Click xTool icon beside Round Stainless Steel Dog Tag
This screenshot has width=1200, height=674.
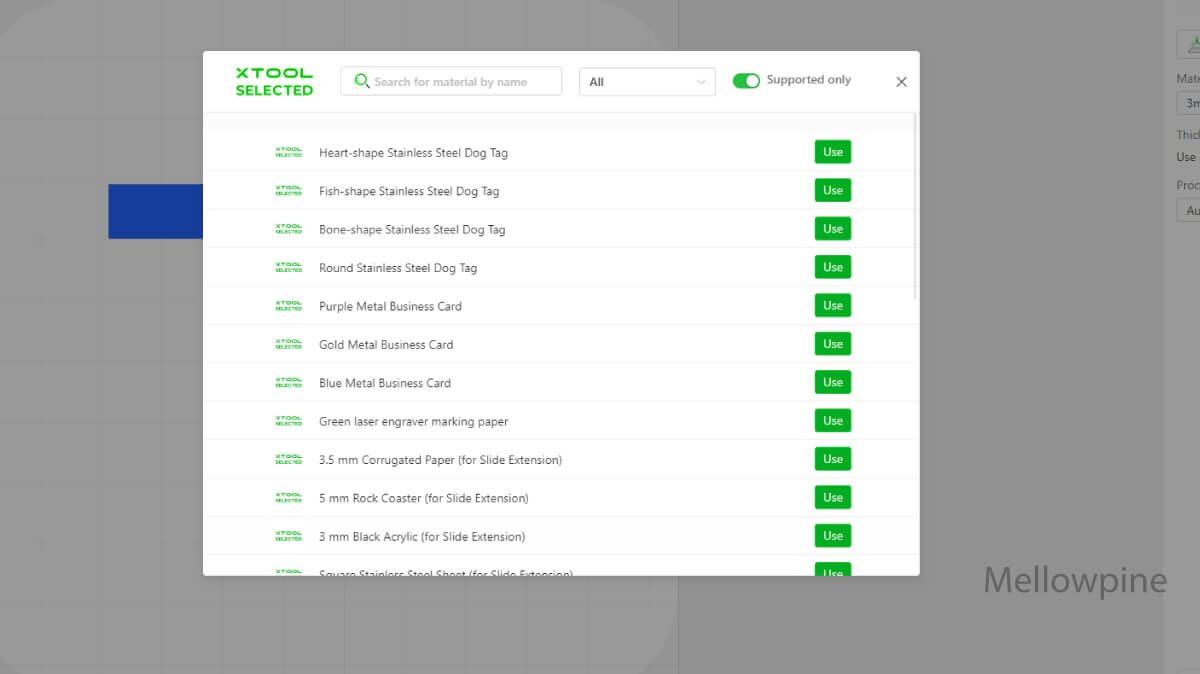(x=288, y=268)
